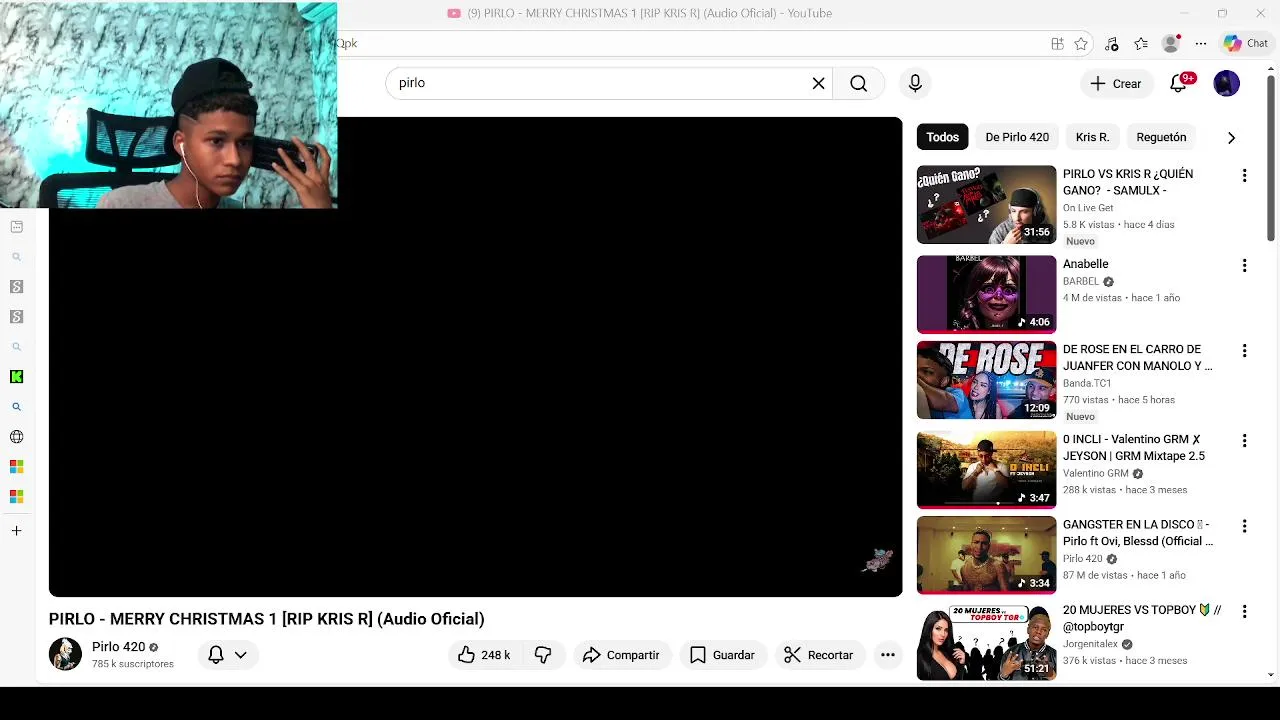Dislike the Merry Christmas video

(543, 655)
